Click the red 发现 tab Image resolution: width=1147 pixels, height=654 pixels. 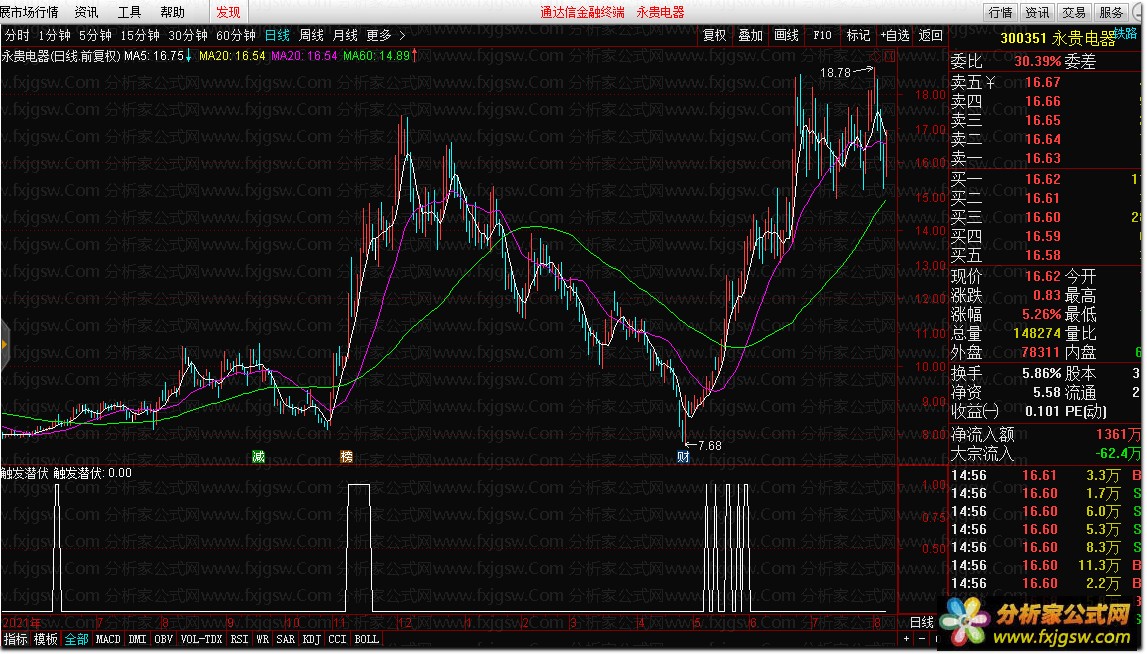click(228, 12)
